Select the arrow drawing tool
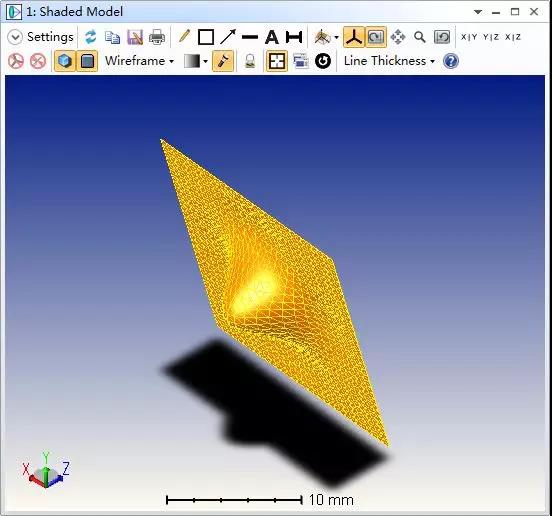This screenshot has height=516, width=552. (x=228, y=37)
